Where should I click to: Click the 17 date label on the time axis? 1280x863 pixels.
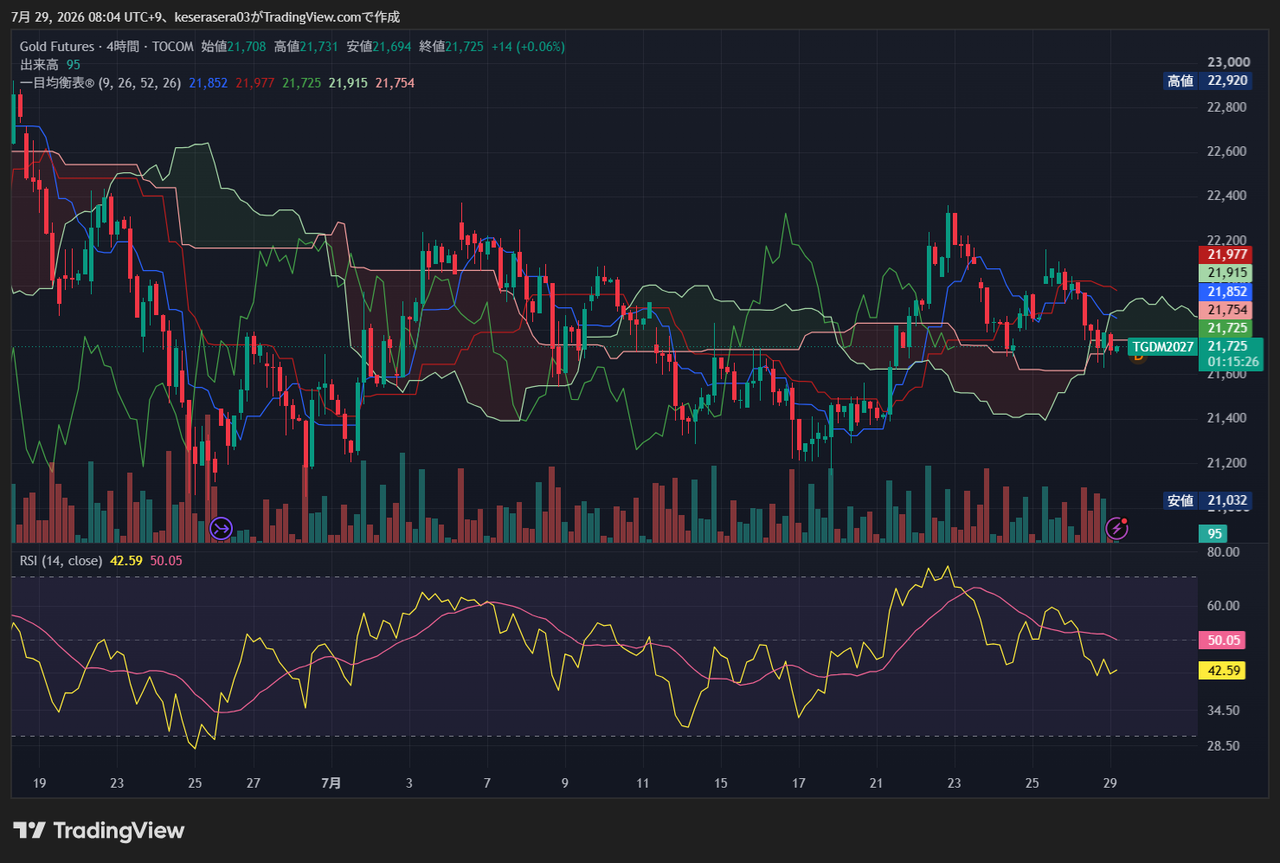coord(798,783)
